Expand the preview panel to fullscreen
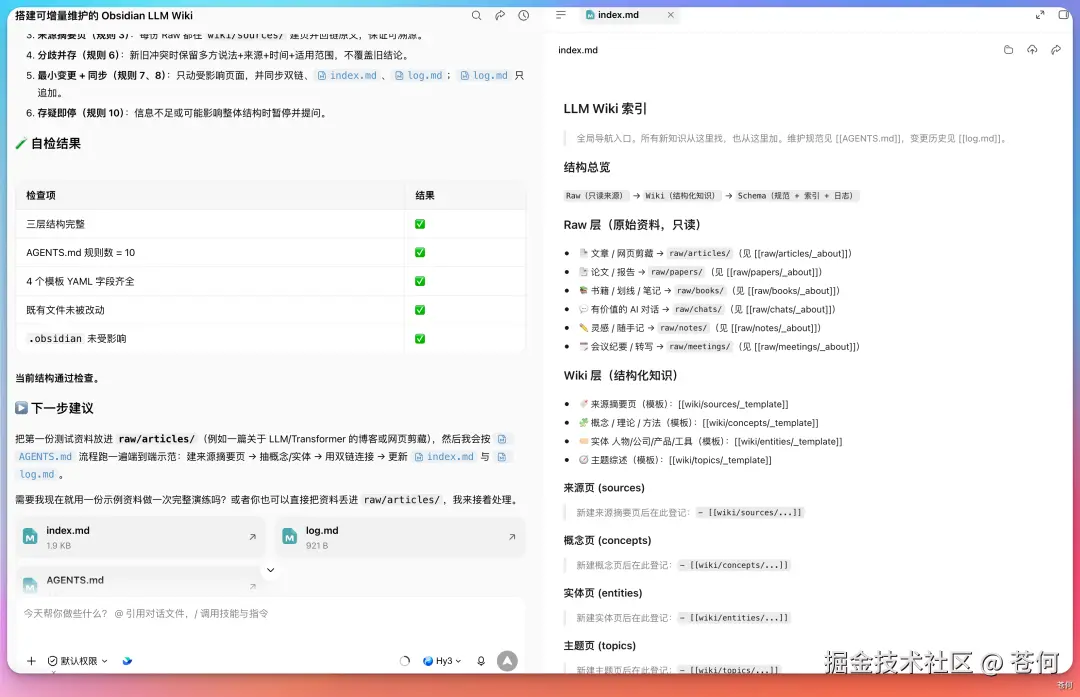1080x697 pixels. pos(1040,14)
